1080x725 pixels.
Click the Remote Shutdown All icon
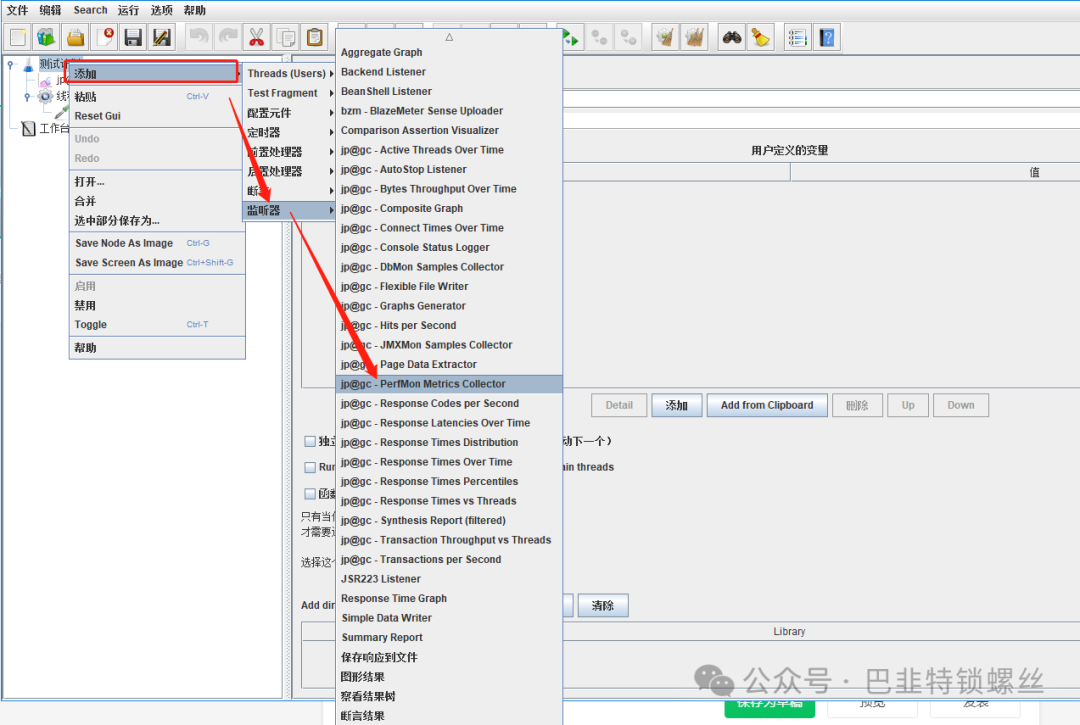629,37
